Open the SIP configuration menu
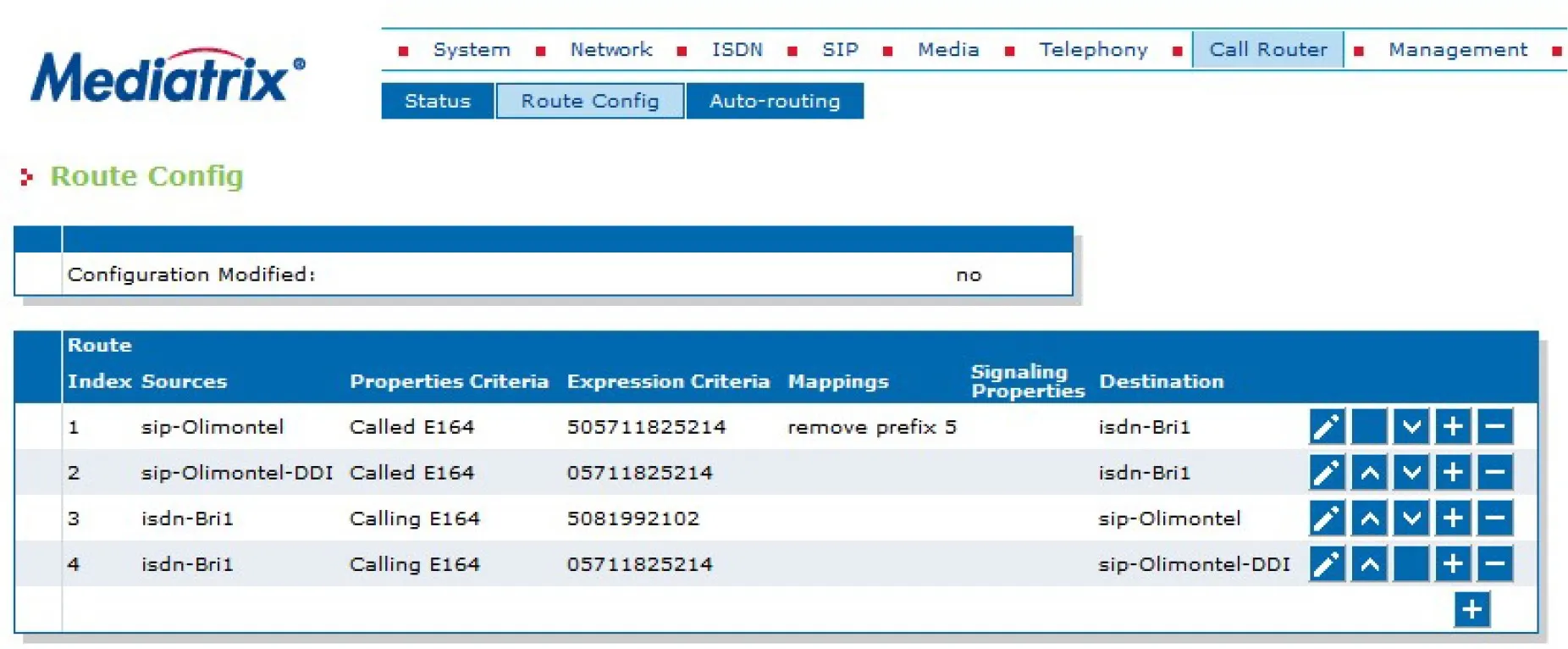This screenshot has height=649, width=1568. pyautogui.click(x=840, y=50)
